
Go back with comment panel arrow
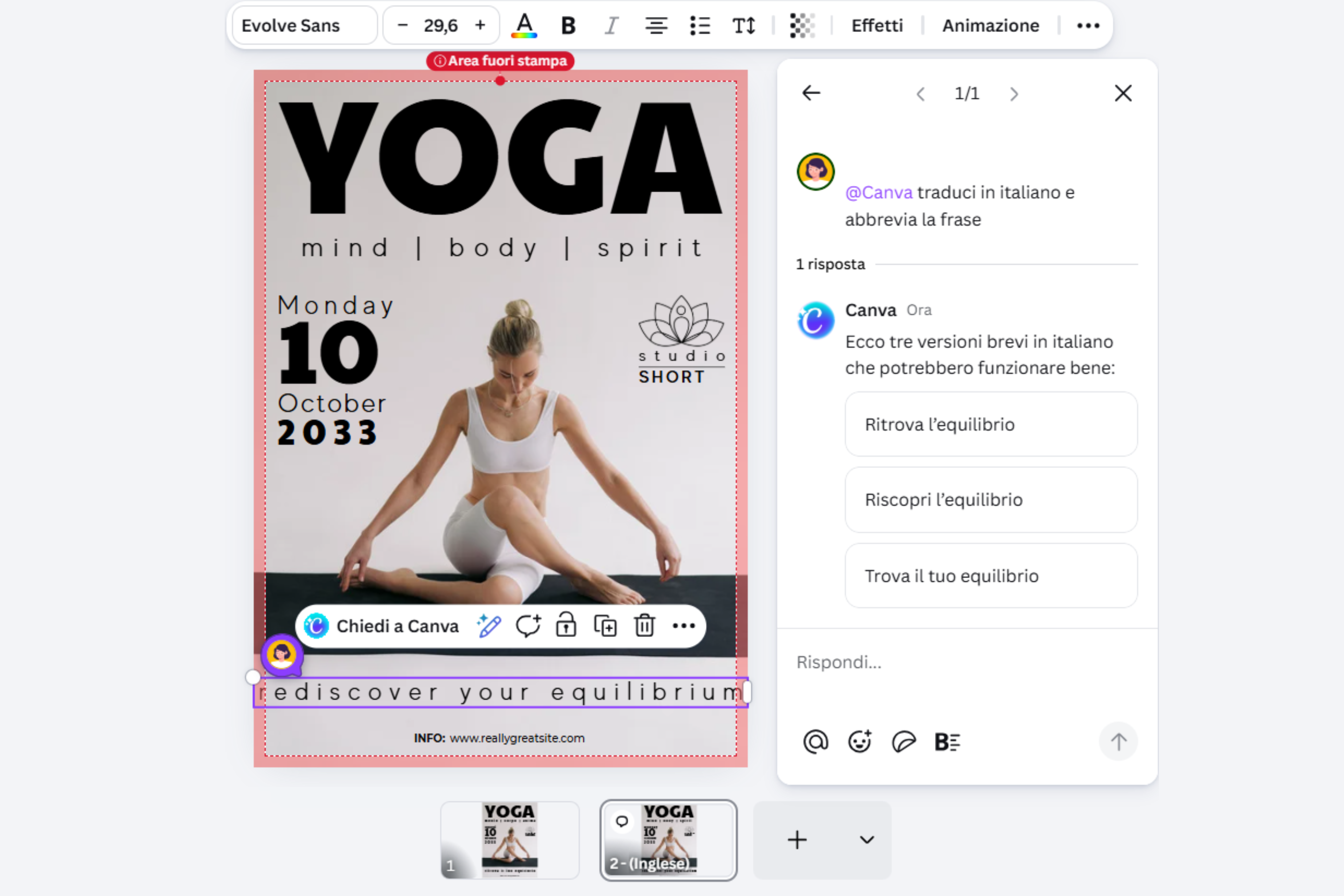[811, 93]
